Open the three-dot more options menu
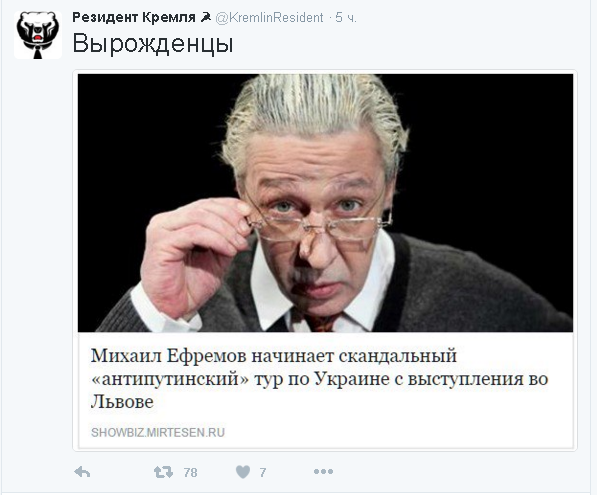 323,472
